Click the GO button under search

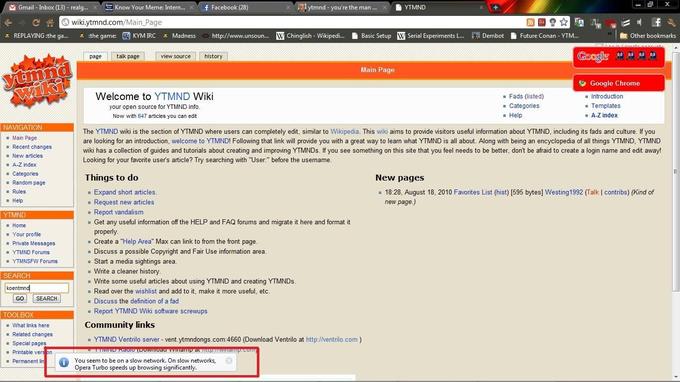click(x=20, y=298)
